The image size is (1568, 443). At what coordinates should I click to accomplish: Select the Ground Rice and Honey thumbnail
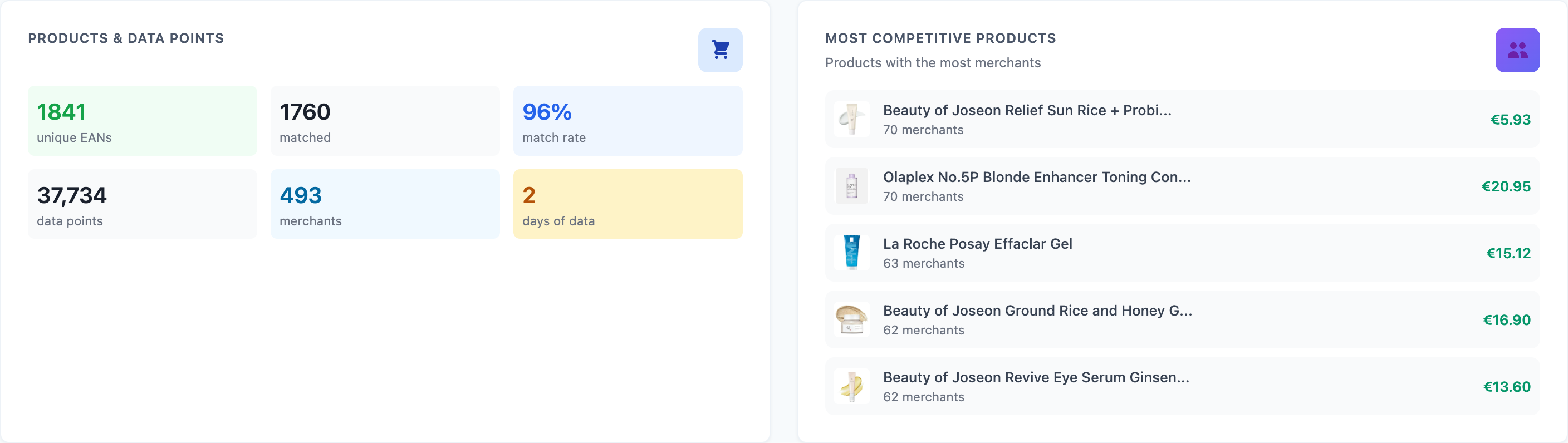(x=852, y=320)
